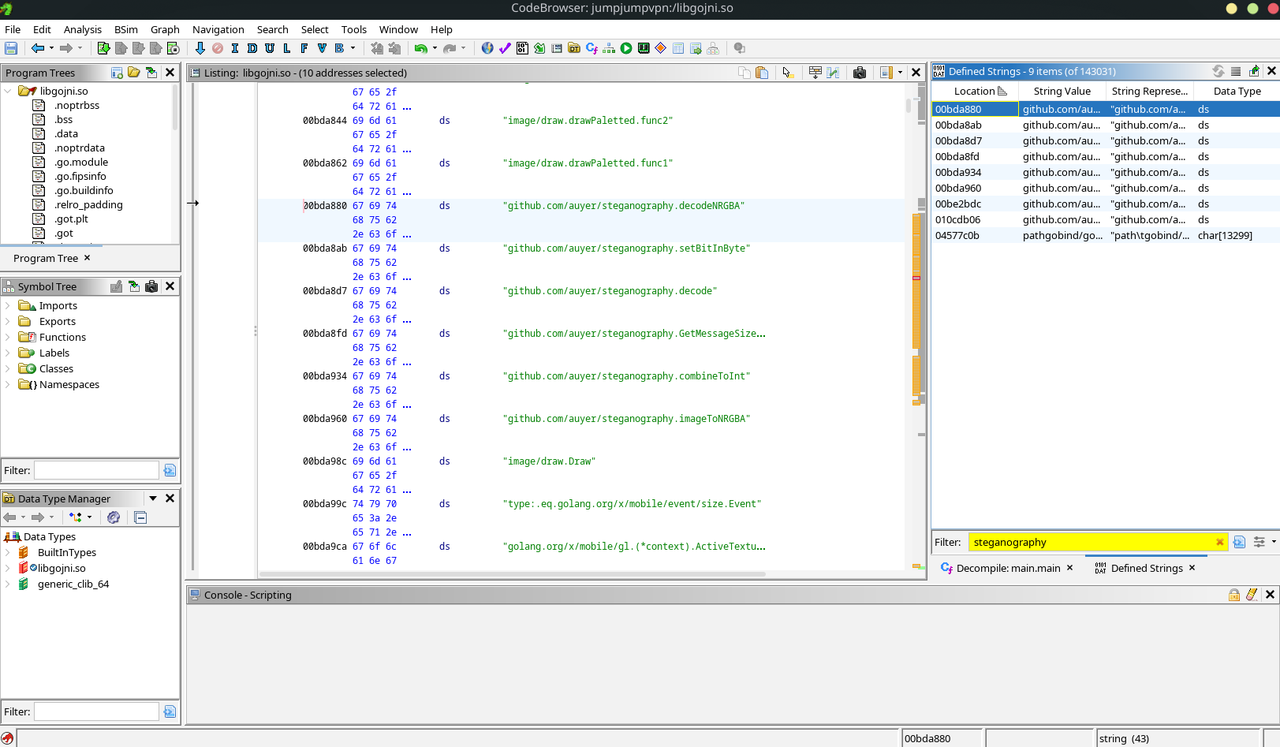Screen dimensions: 1280x747
Task: Expand the Imports folder in Symbol Tree
Action: tap(9, 306)
